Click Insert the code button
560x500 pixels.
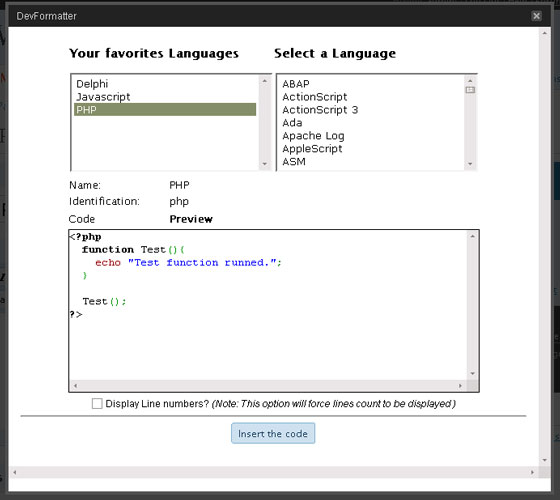pos(273,433)
